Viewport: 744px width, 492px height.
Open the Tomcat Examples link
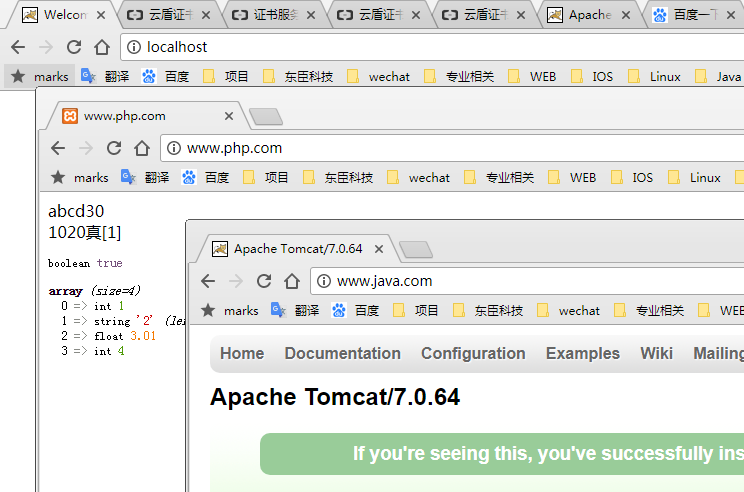pyautogui.click(x=583, y=353)
